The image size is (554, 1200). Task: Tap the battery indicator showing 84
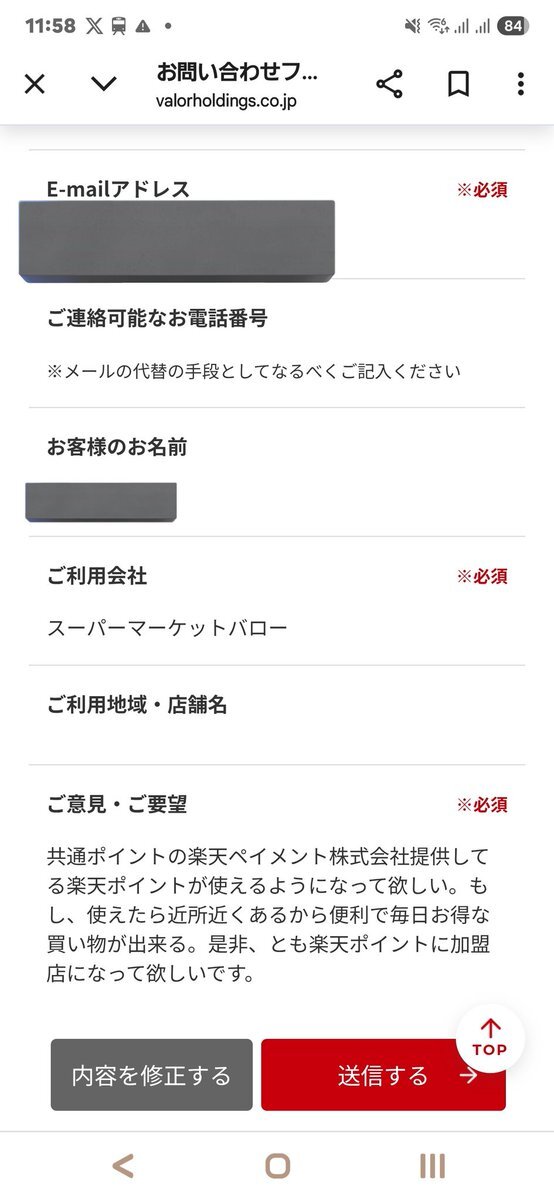click(512, 26)
